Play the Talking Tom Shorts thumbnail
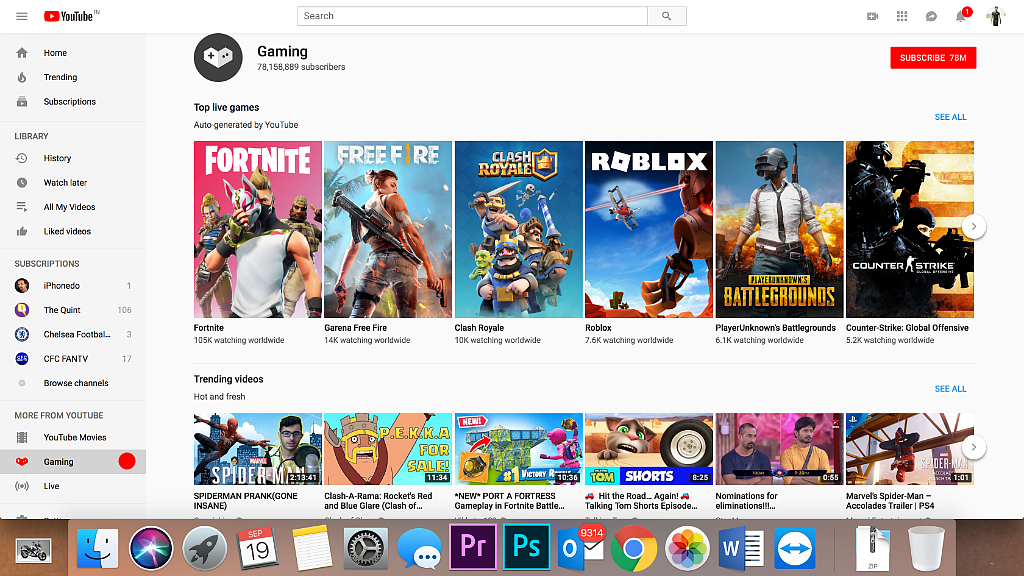The width and height of the screenshot is (1024, 576). pyautogui.click(x=648, y=449)
